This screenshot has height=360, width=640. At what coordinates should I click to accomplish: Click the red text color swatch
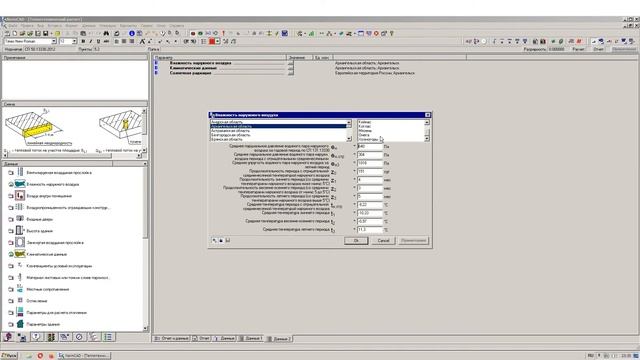[212, 41]
